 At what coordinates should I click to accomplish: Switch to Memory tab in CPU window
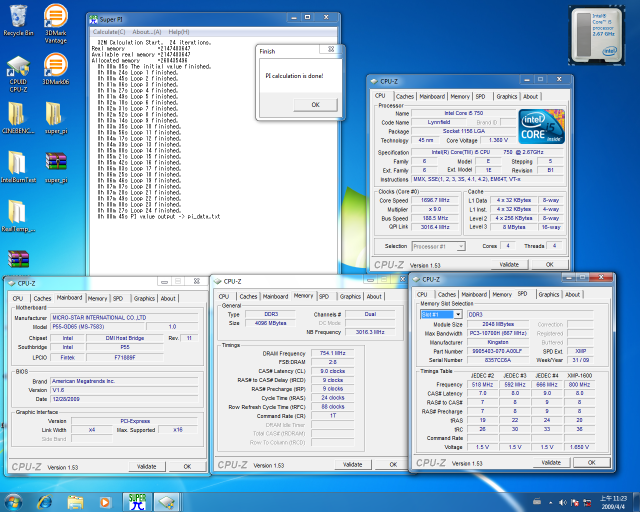pos(460,96)
